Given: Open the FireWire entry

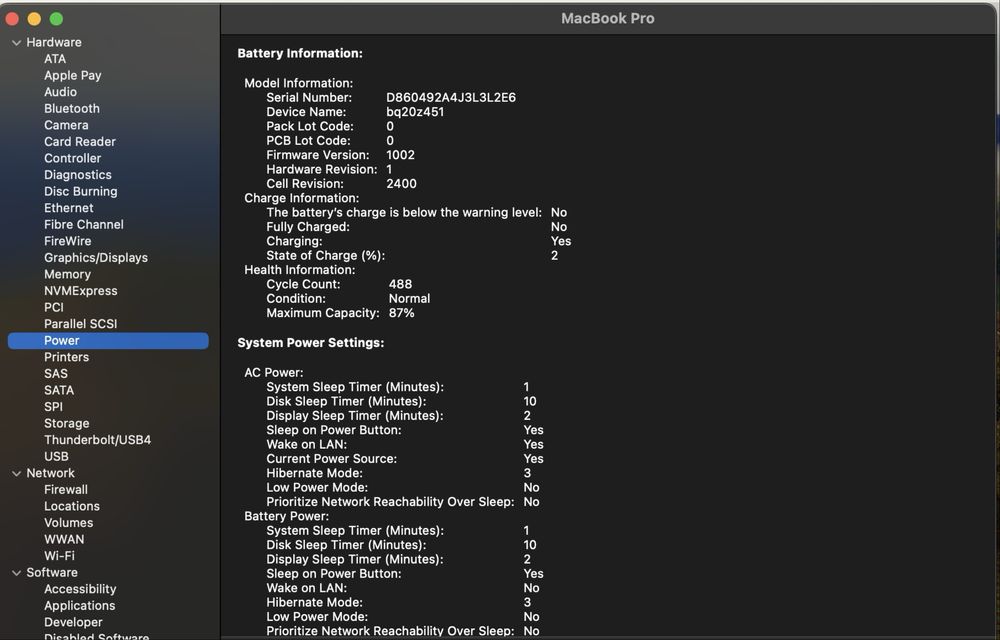Looking at the screenshot, I should 68,241.
